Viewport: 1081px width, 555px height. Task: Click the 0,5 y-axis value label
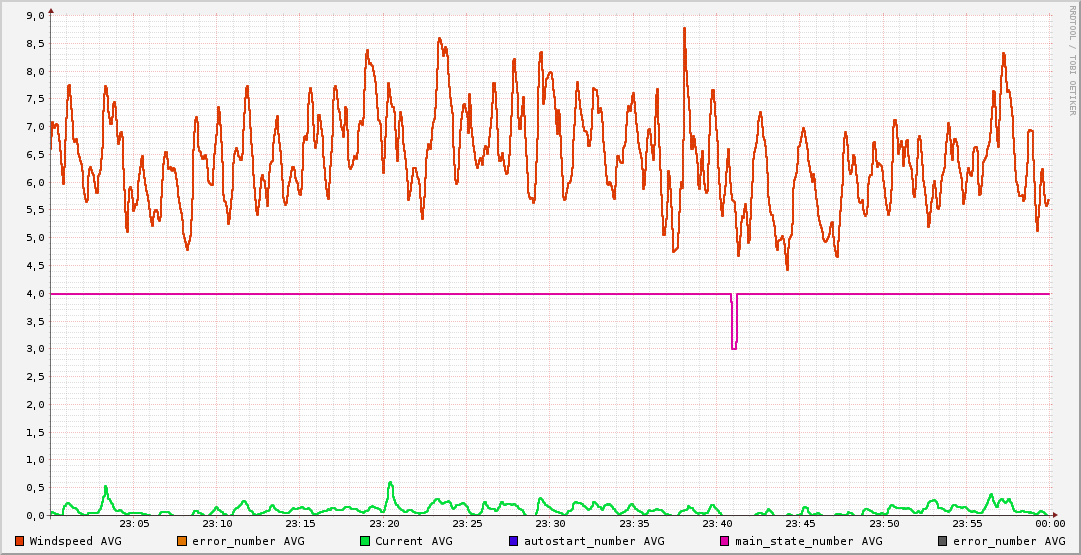pyautogui.click(x=33, y=488)
